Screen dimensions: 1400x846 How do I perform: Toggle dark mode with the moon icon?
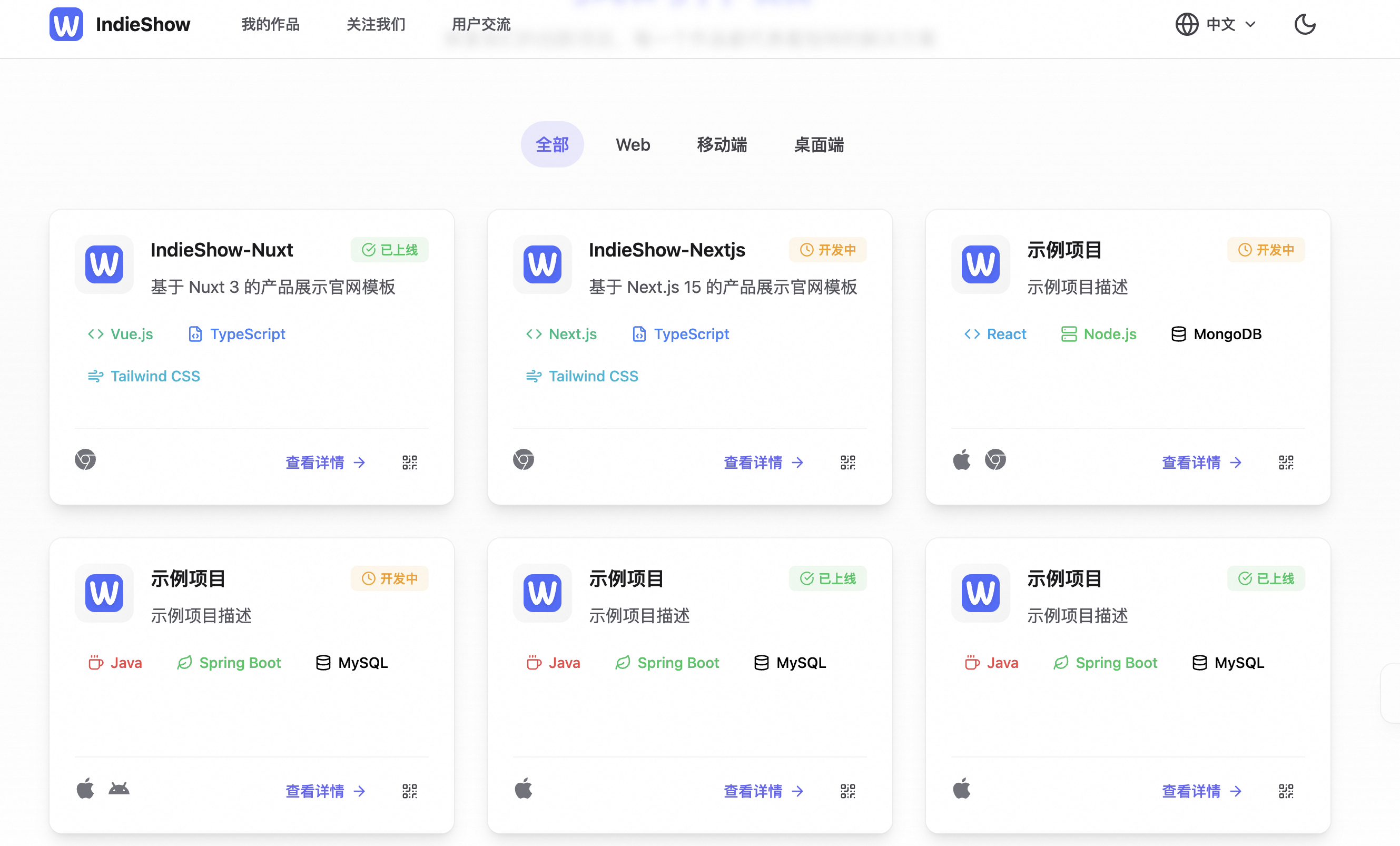1305,24
